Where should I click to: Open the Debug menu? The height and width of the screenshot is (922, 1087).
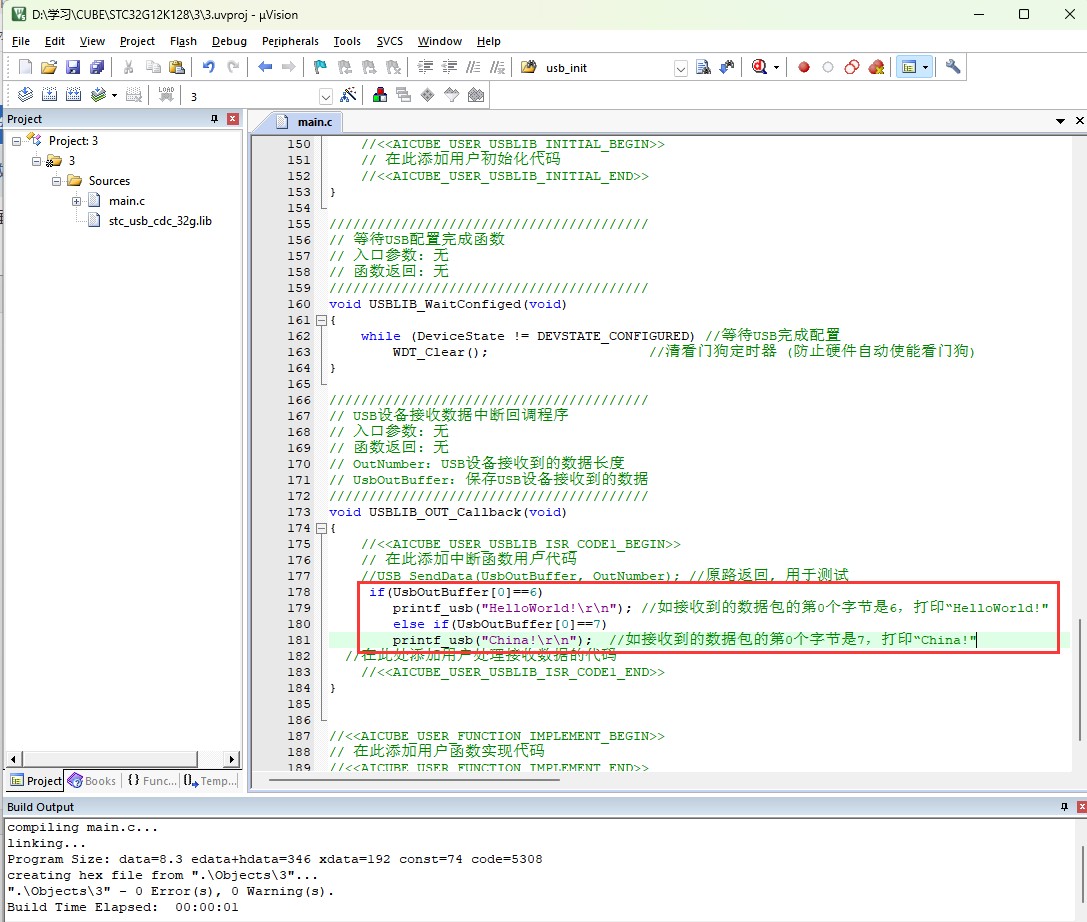coord(229,41)
